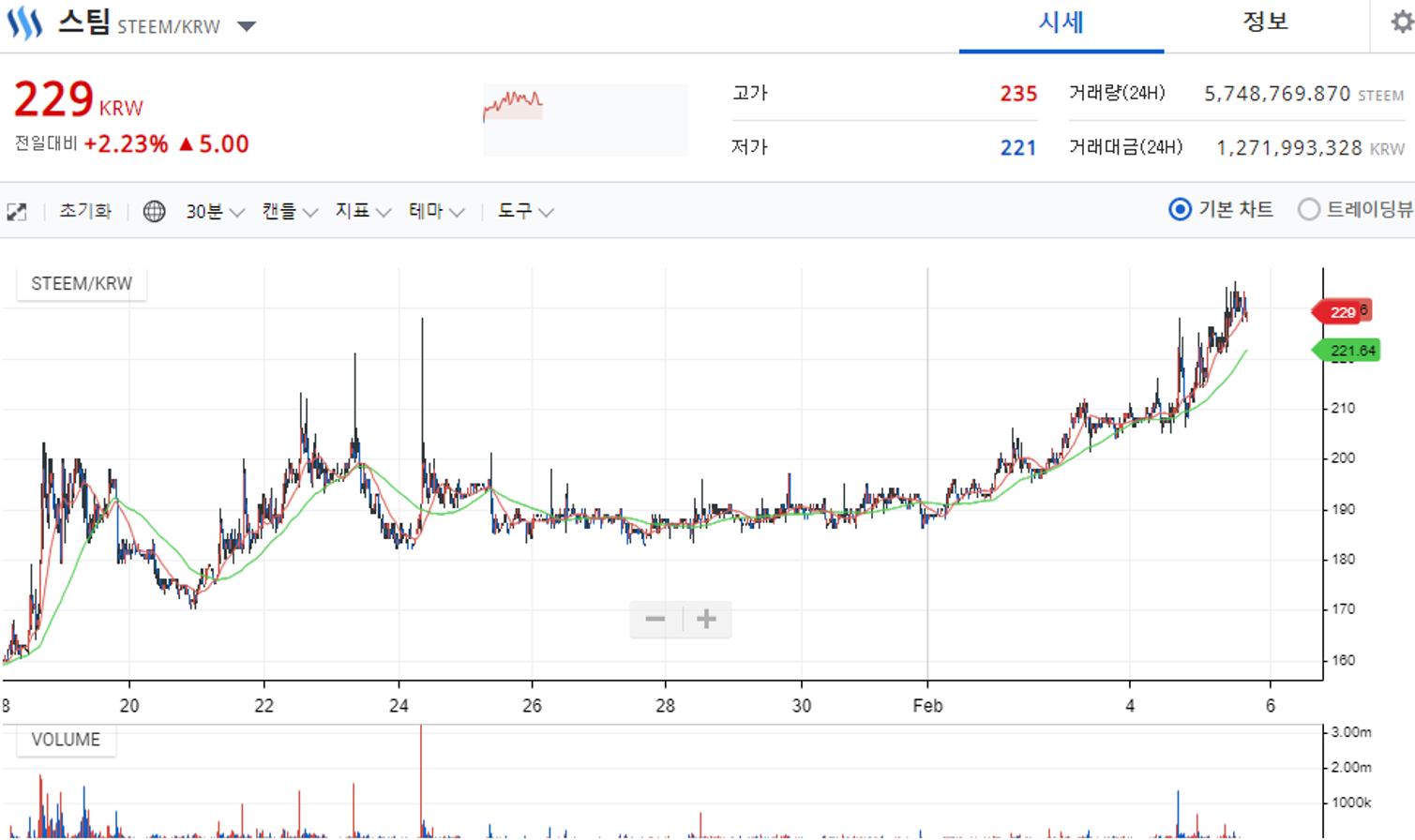
Task: Click the 거래량(24H) label
Action: 1117,93
